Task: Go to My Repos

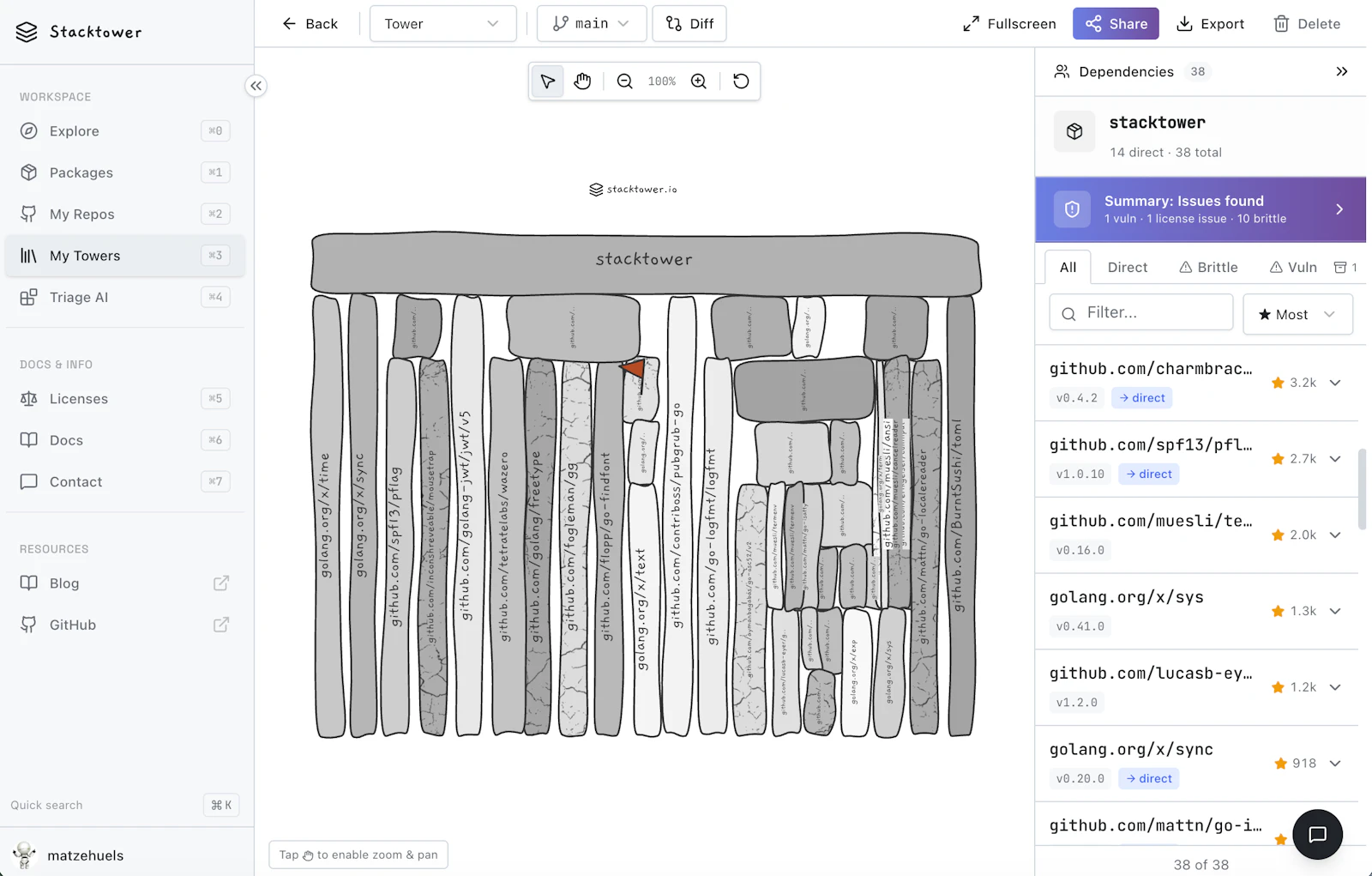Action: [125, 214]
